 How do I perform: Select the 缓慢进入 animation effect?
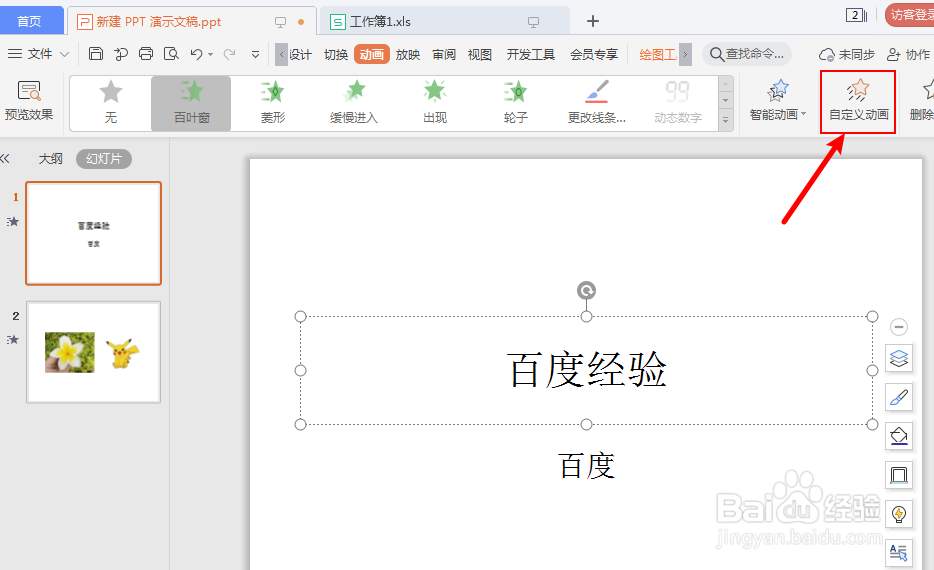tap(354, 102)
